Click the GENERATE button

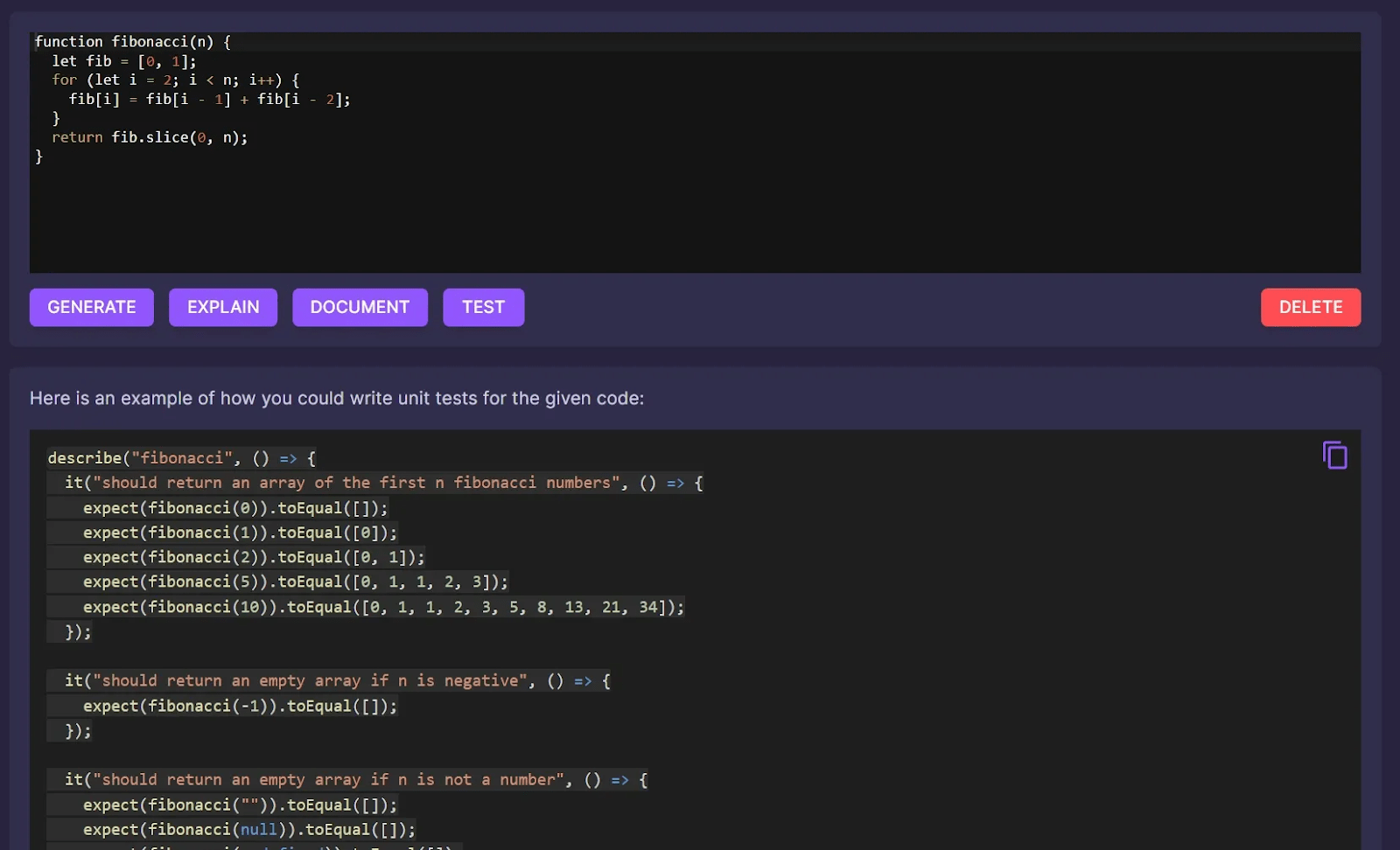coord(91,307)
